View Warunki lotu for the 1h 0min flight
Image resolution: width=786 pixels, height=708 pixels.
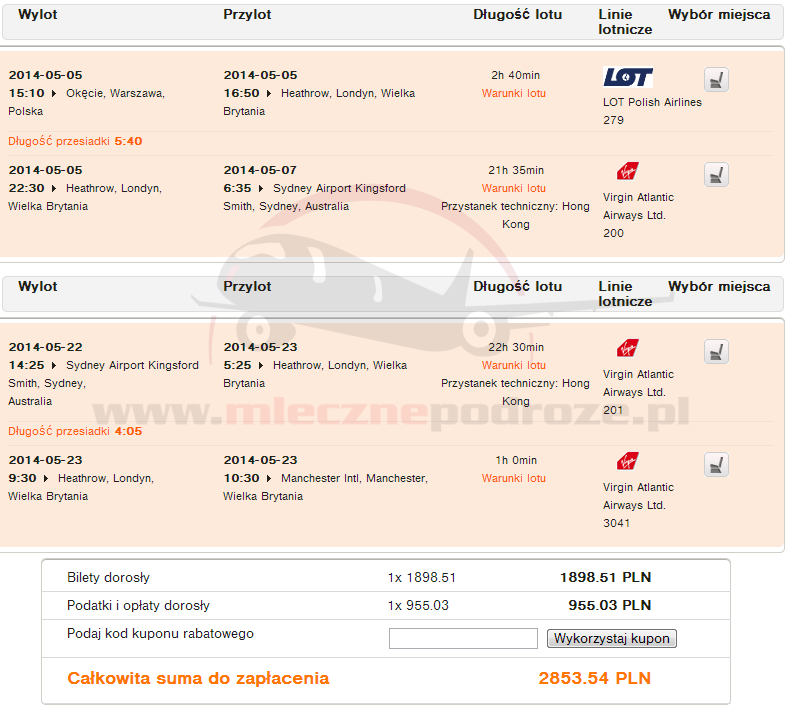[514, 478]
